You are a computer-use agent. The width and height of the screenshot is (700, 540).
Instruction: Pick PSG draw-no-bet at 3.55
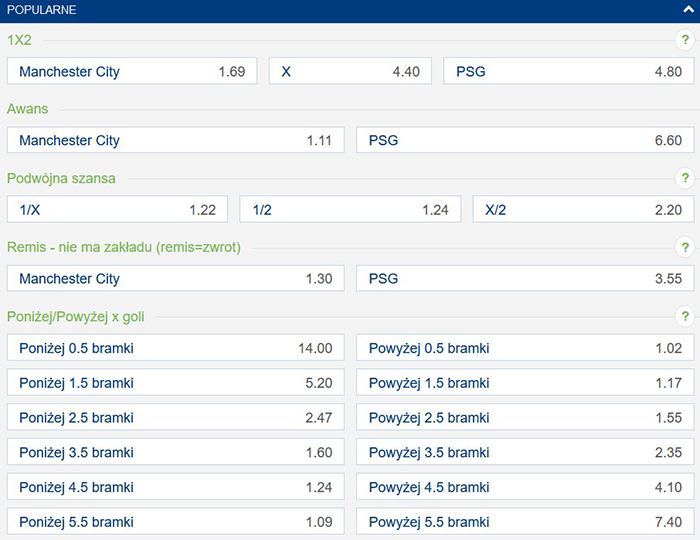point(525,279)
